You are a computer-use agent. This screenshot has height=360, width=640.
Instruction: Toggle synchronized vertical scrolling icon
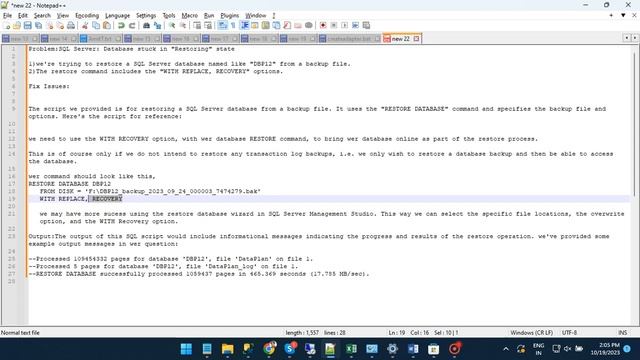pyautogui.click(x=197, y=25)
